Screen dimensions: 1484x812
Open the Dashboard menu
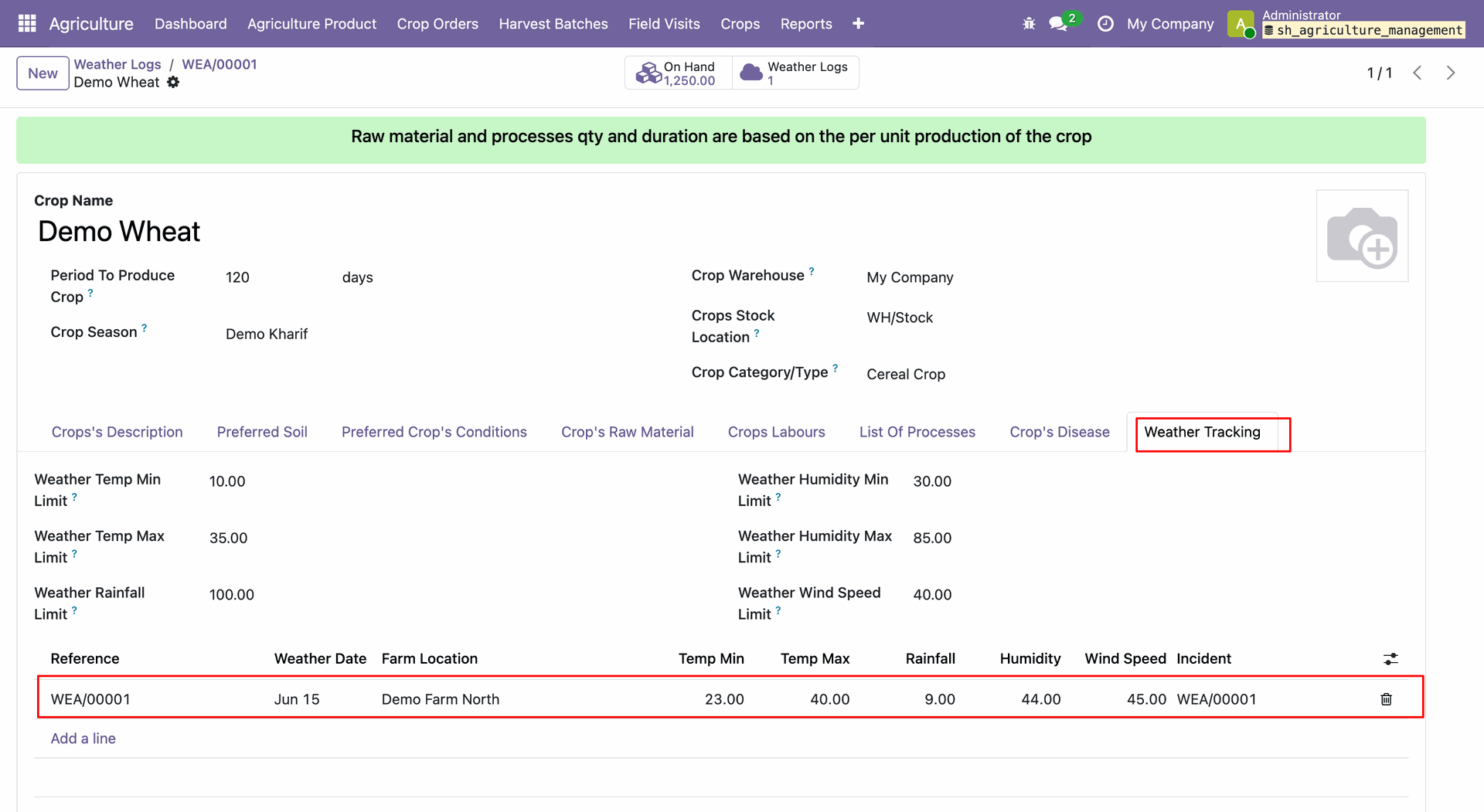point(191,24)
